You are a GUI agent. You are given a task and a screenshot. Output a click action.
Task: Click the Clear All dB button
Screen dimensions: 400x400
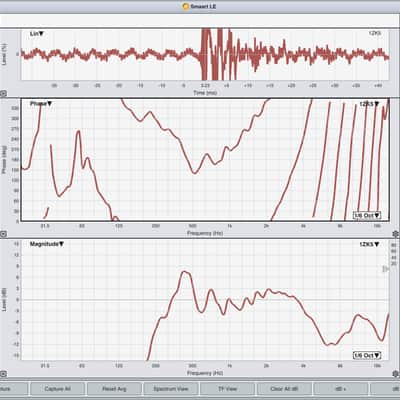click(x=284, y=389)
